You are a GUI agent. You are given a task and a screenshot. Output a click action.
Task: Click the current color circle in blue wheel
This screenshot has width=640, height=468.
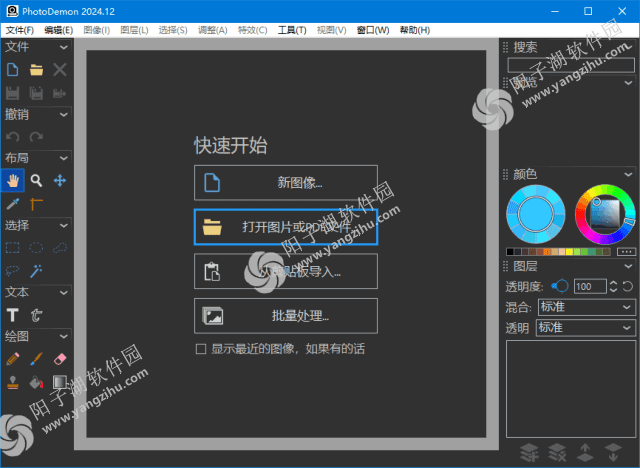coord(536,214)
